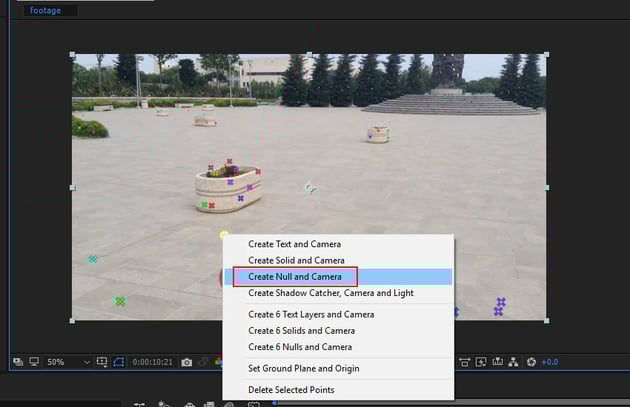
Task: Choose Create Shadow Catcher, Camera and Light
Action: point(338,293)
